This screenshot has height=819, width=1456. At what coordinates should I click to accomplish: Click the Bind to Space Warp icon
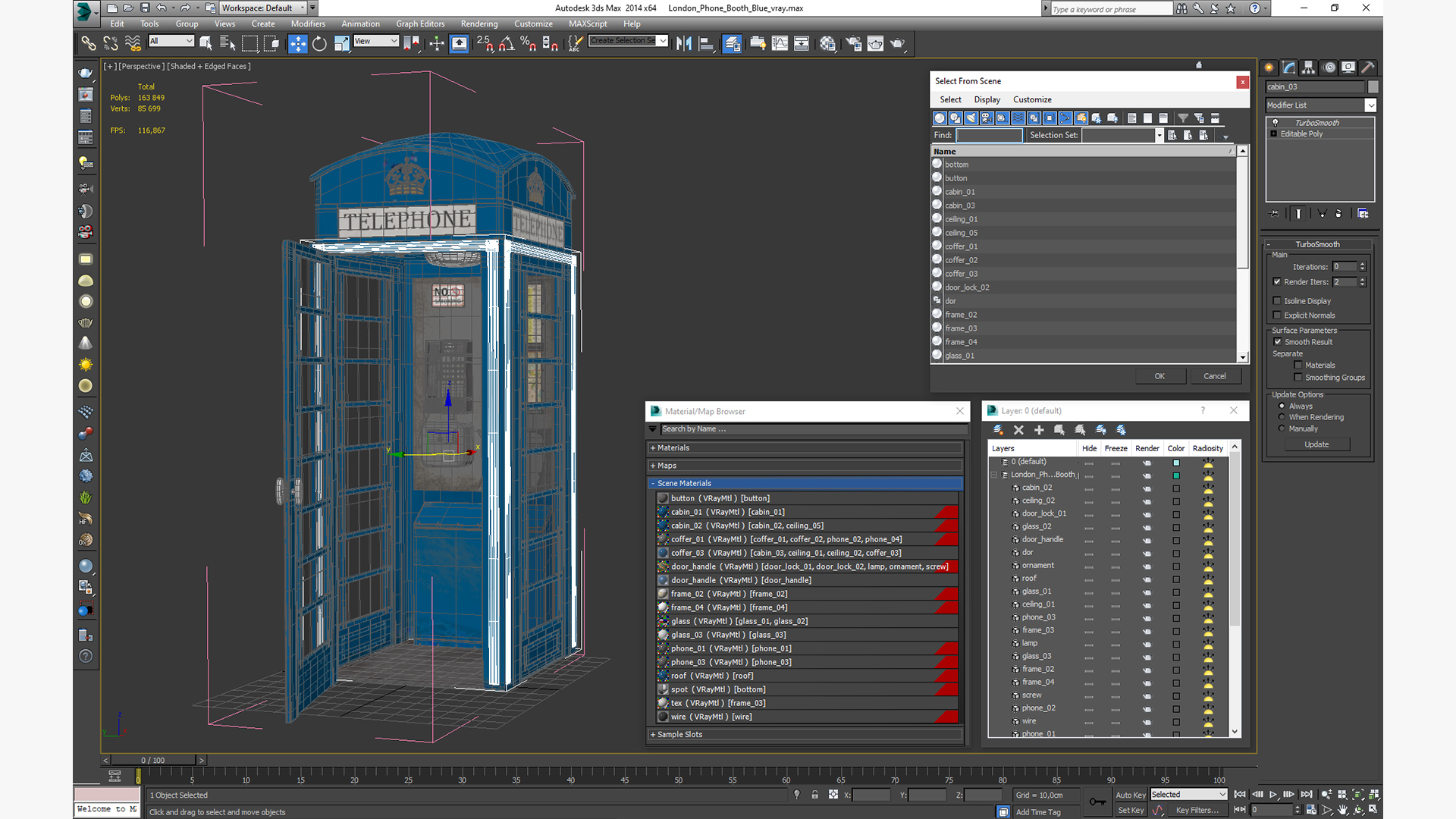[133, 43]
